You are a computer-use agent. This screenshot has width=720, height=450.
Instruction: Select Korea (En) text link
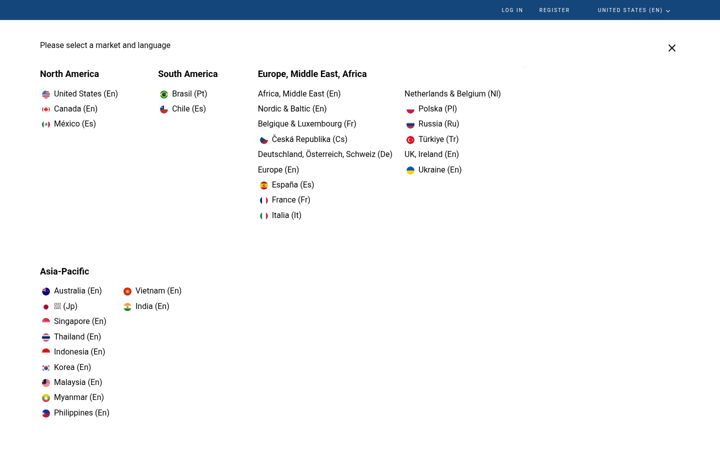click(73, 367)
